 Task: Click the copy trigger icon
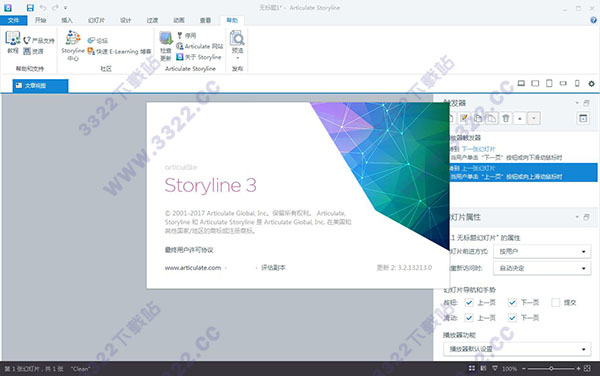pyautogui.click(x=478, y=118)
